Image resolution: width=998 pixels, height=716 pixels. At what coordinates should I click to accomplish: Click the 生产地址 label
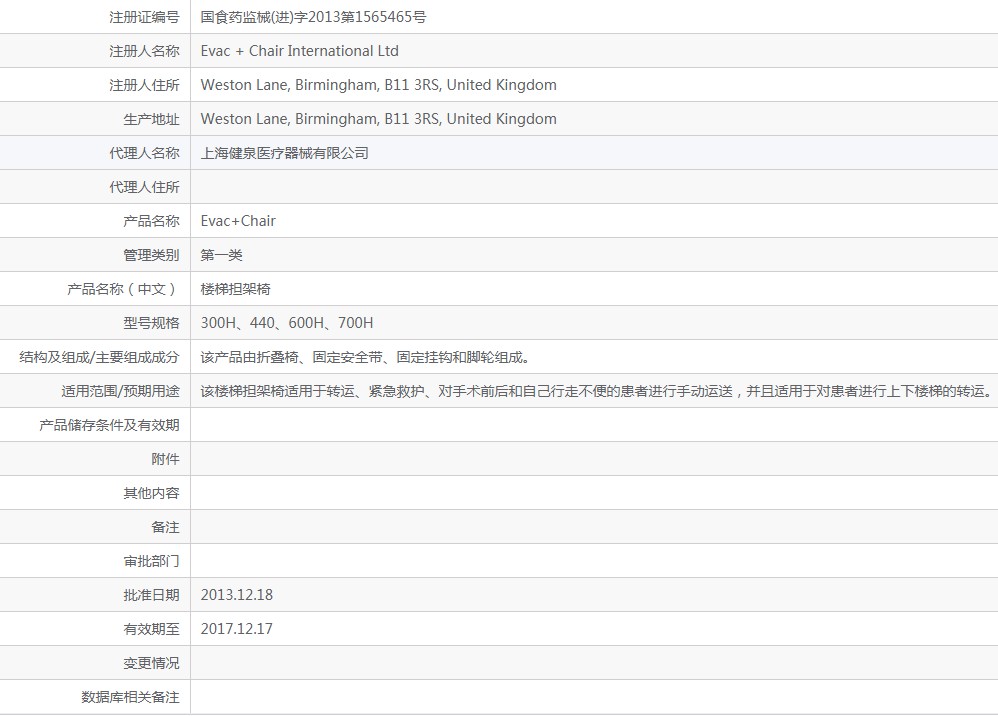[151, 119]
